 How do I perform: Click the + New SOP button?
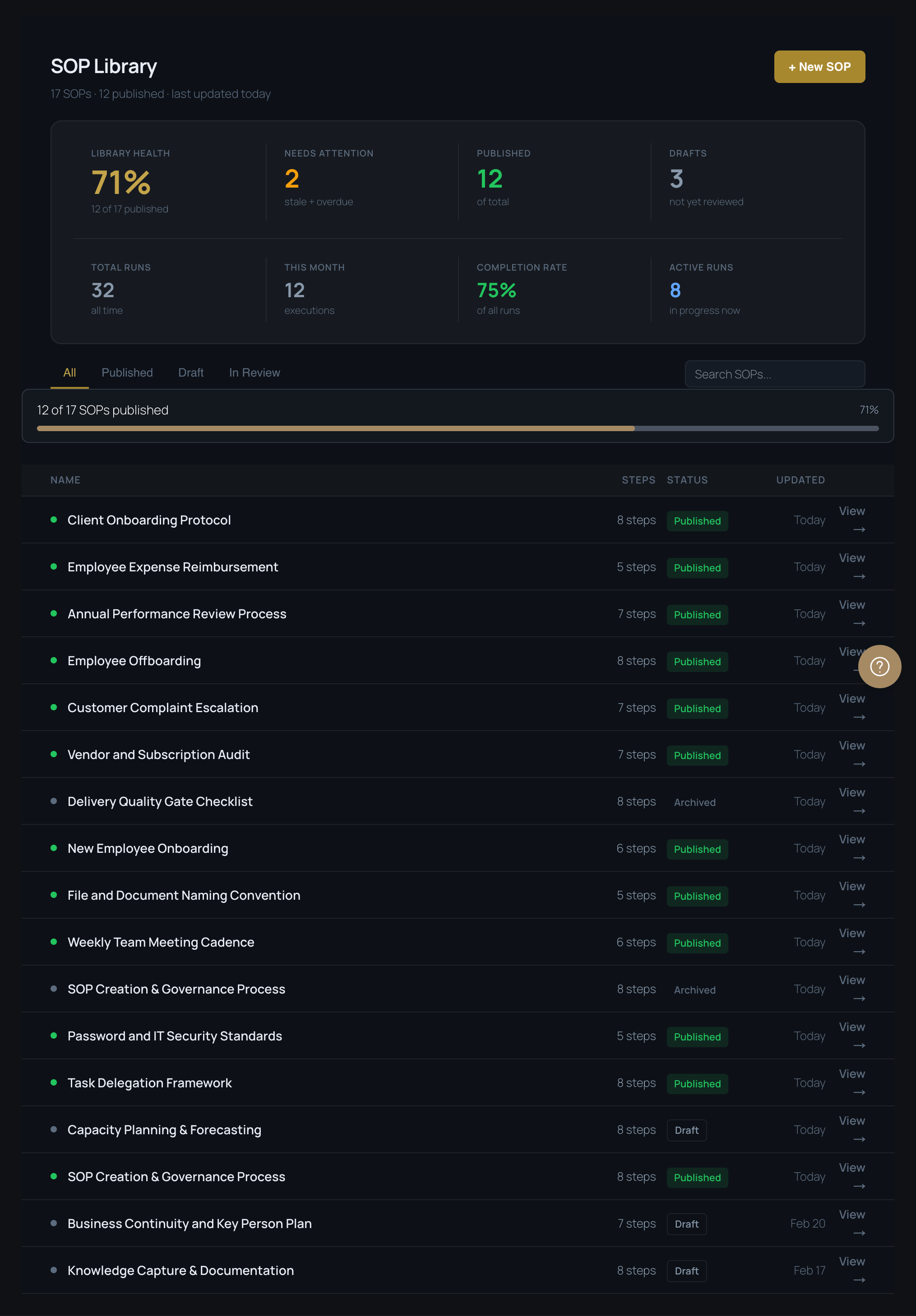pyautogui.click(x=819, y=66)
